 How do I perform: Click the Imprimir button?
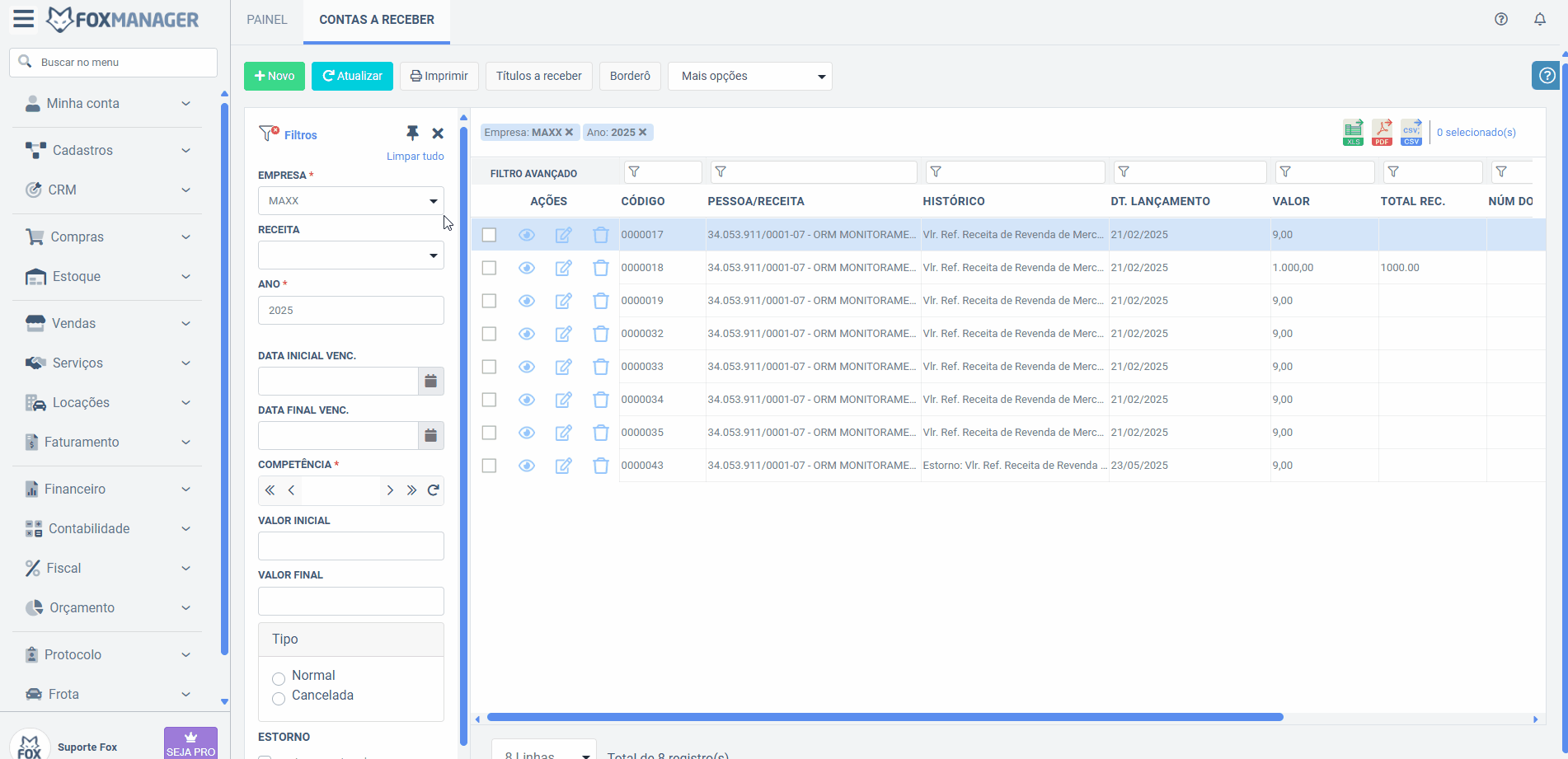(x=439, y=76)
